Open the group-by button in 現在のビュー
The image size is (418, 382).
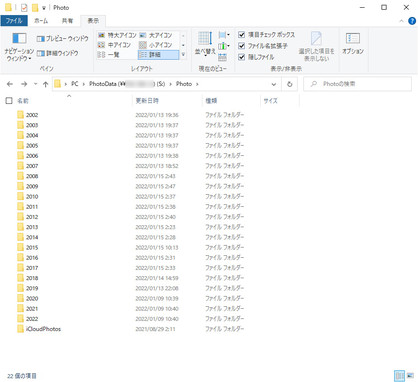click(224, 35)
